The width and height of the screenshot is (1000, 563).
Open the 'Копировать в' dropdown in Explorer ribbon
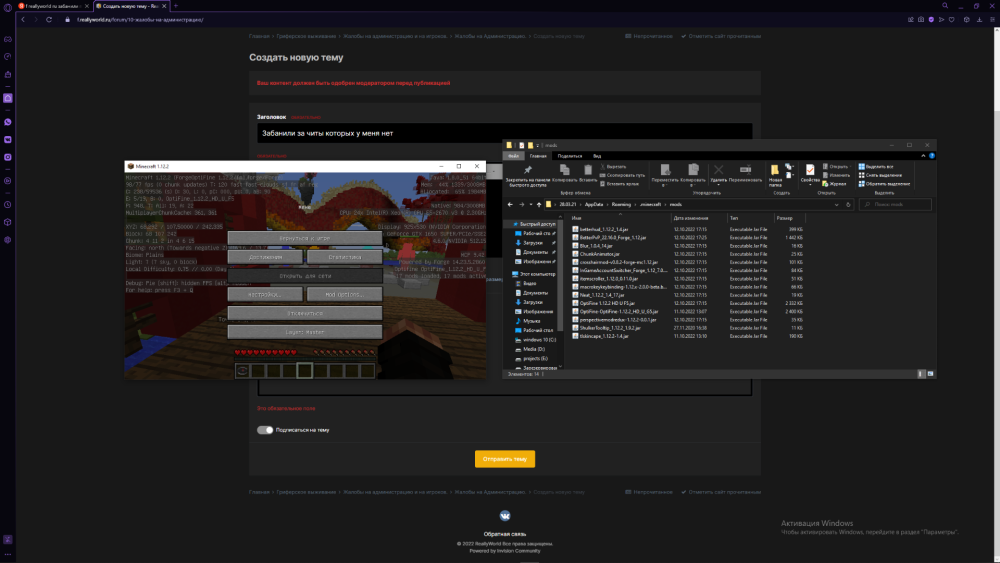(693, 173)
